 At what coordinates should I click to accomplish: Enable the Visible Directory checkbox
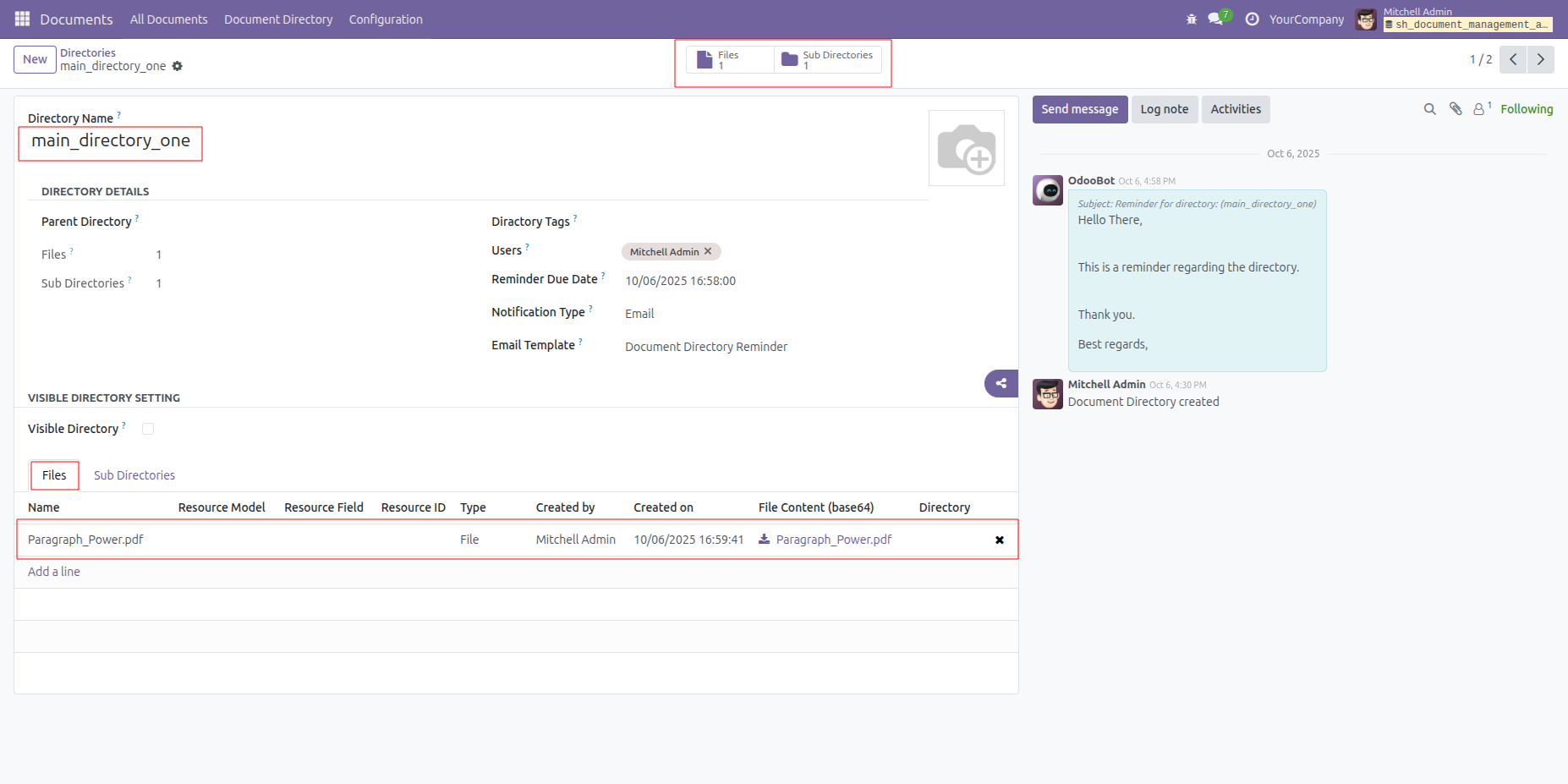(148, 429)
